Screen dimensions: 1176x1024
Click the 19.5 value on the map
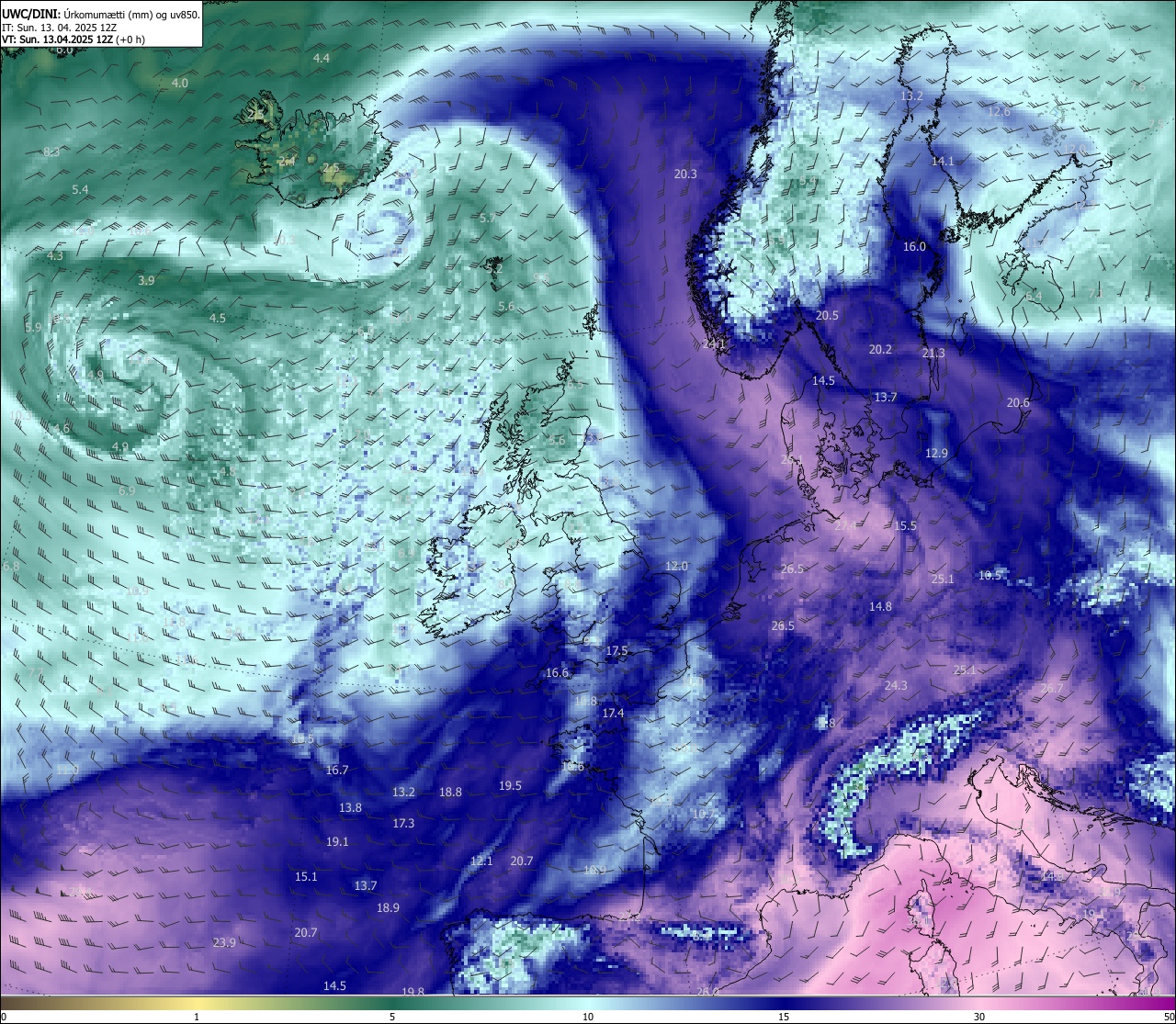click(510, 785)
